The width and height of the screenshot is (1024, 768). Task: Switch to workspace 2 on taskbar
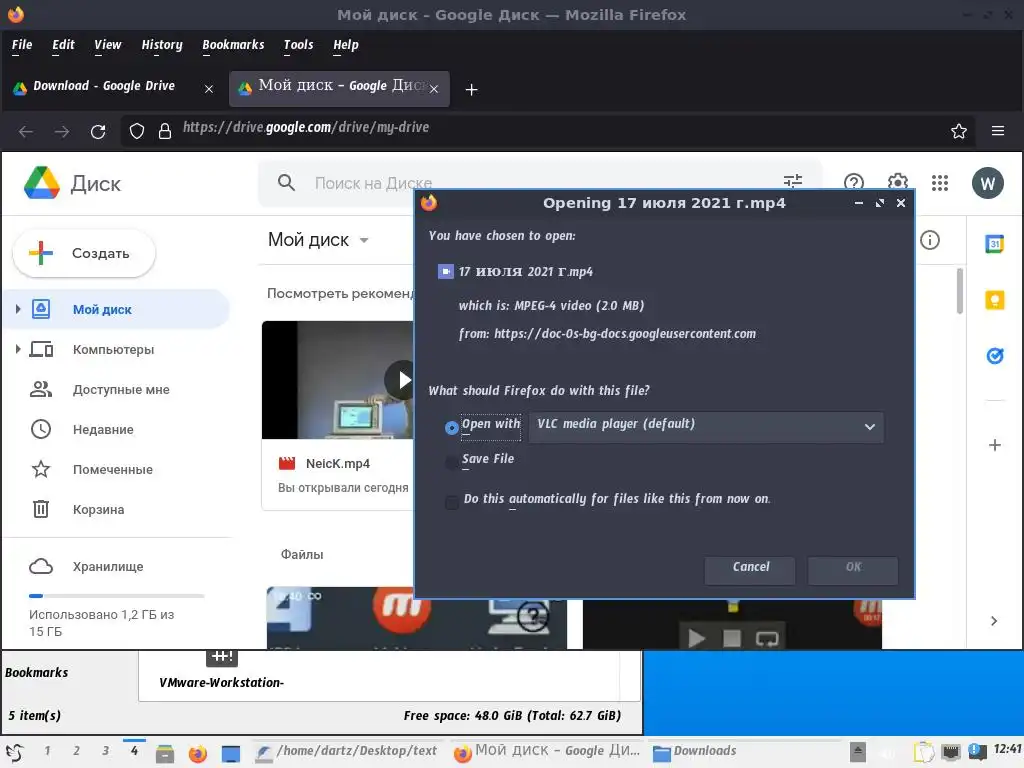coord(76,751)
